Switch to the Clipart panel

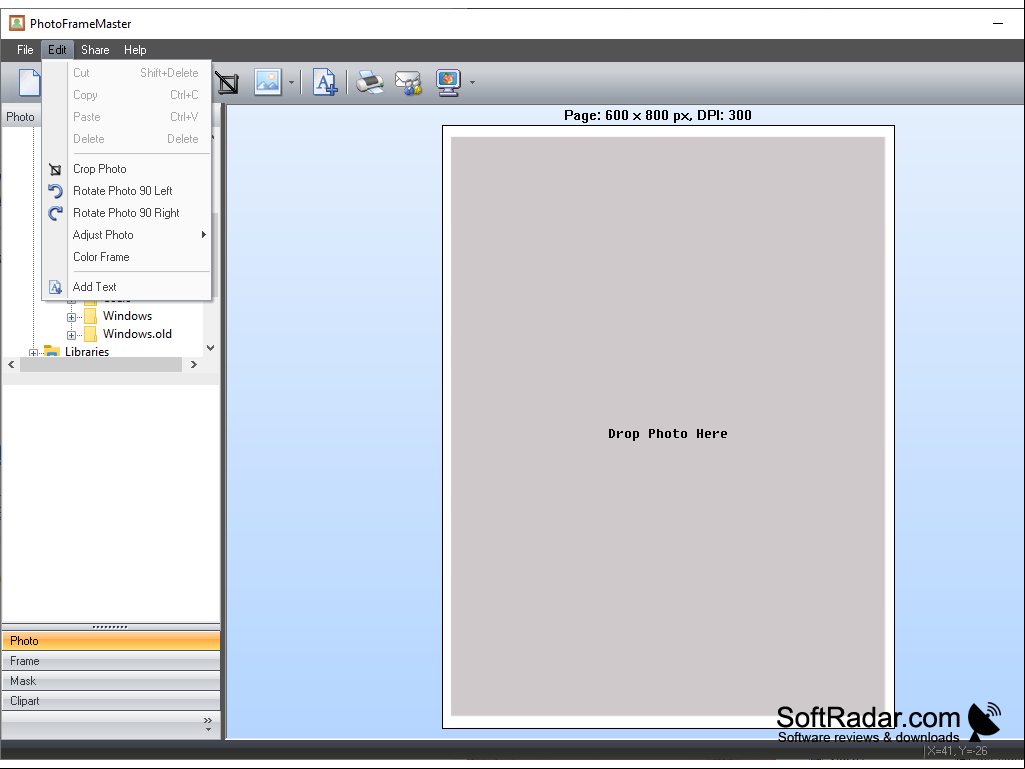coord(111,701)
